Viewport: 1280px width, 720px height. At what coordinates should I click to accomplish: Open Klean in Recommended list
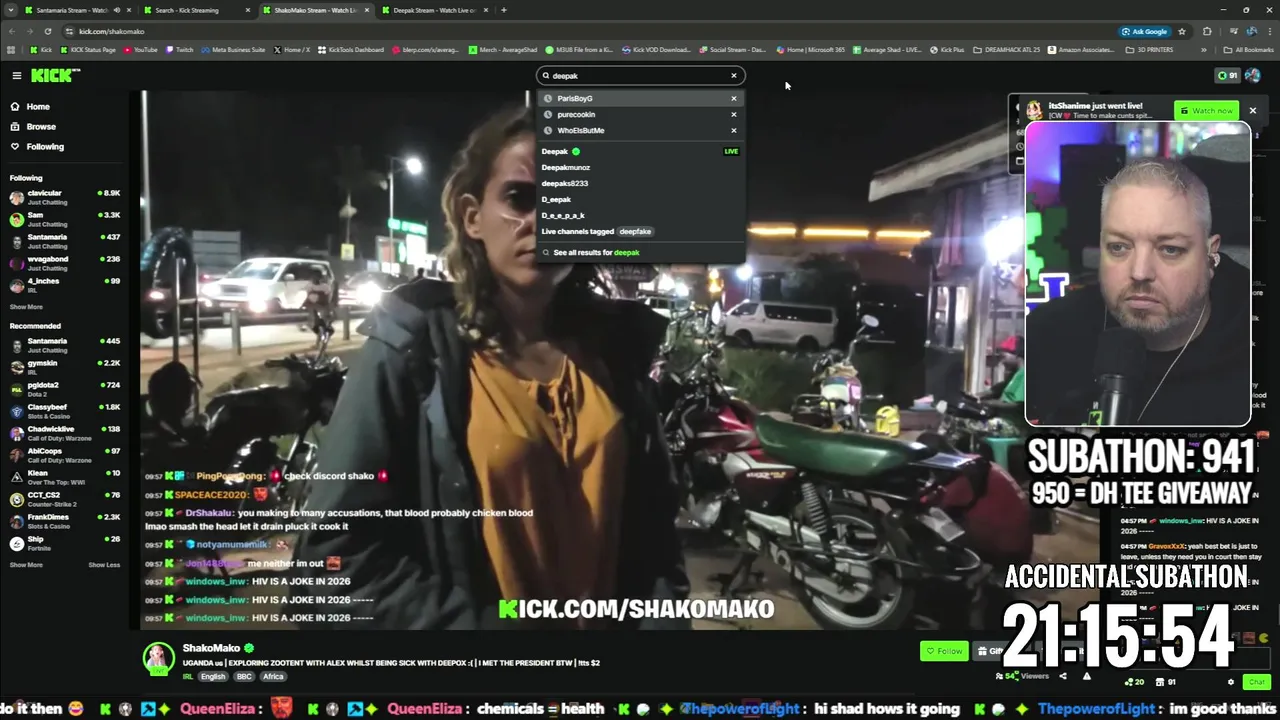65,476
